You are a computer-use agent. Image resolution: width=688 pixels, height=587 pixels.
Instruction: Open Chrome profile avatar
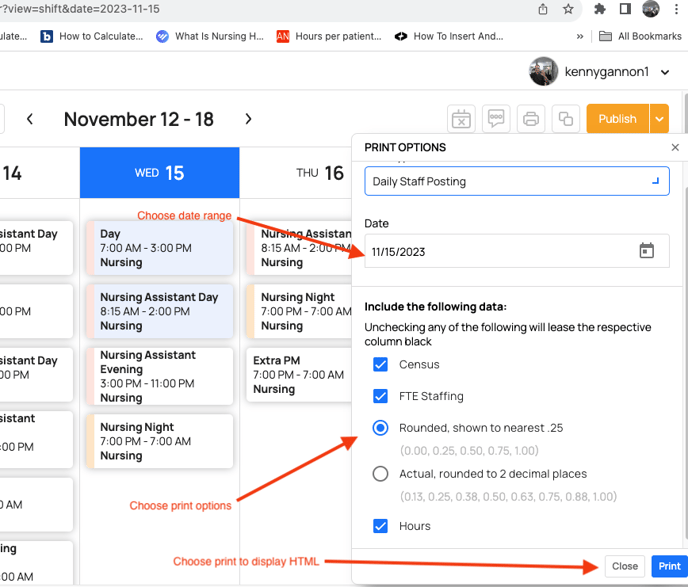[650, 9]
